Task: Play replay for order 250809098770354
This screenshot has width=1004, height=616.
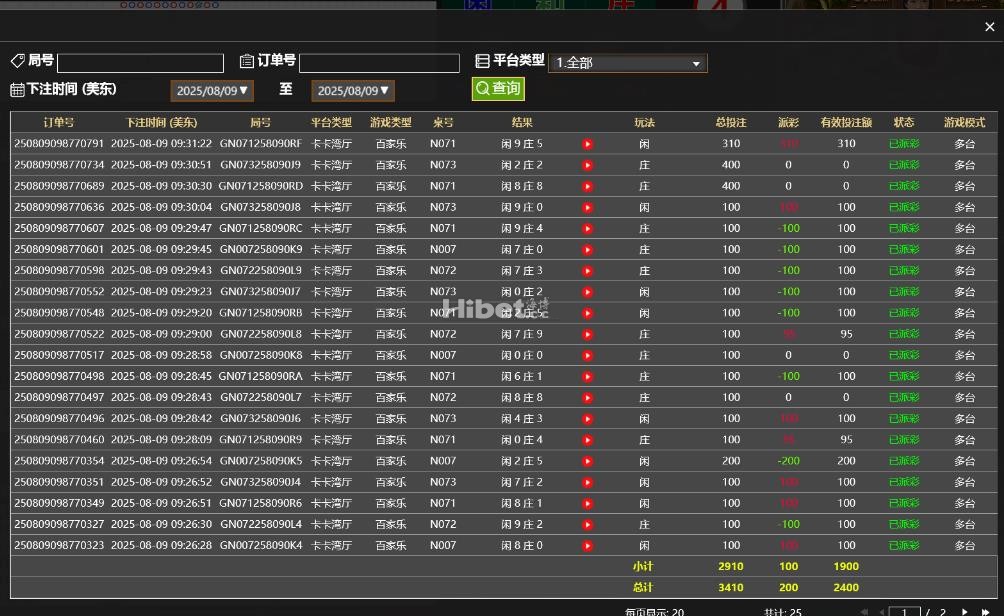Action: pos(588,461)
